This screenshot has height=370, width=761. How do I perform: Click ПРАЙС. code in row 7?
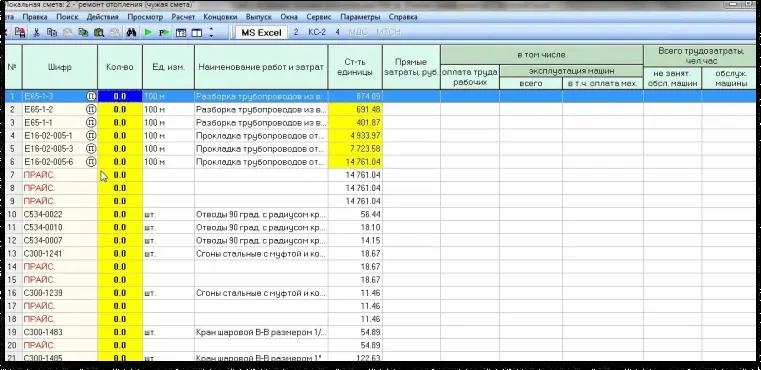point(39,175)
